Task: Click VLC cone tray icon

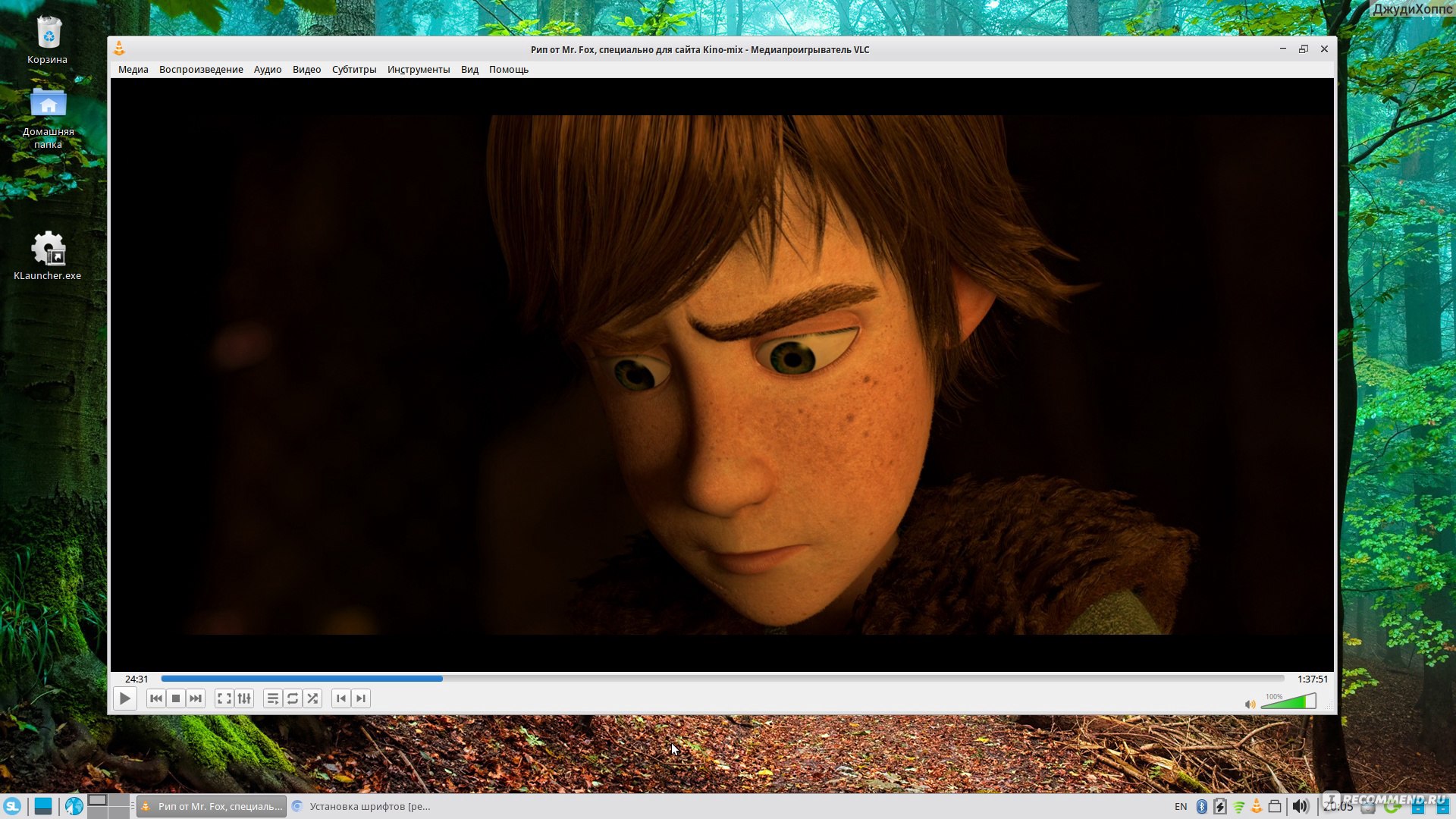Action: (1257, 806)
